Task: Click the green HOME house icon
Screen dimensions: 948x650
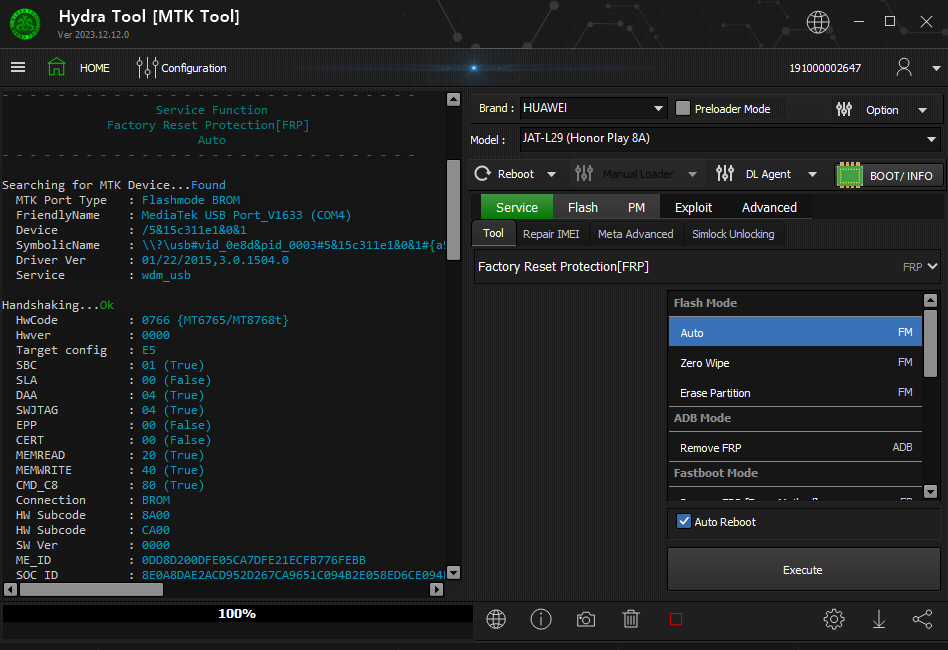Action: click(56, 67)
